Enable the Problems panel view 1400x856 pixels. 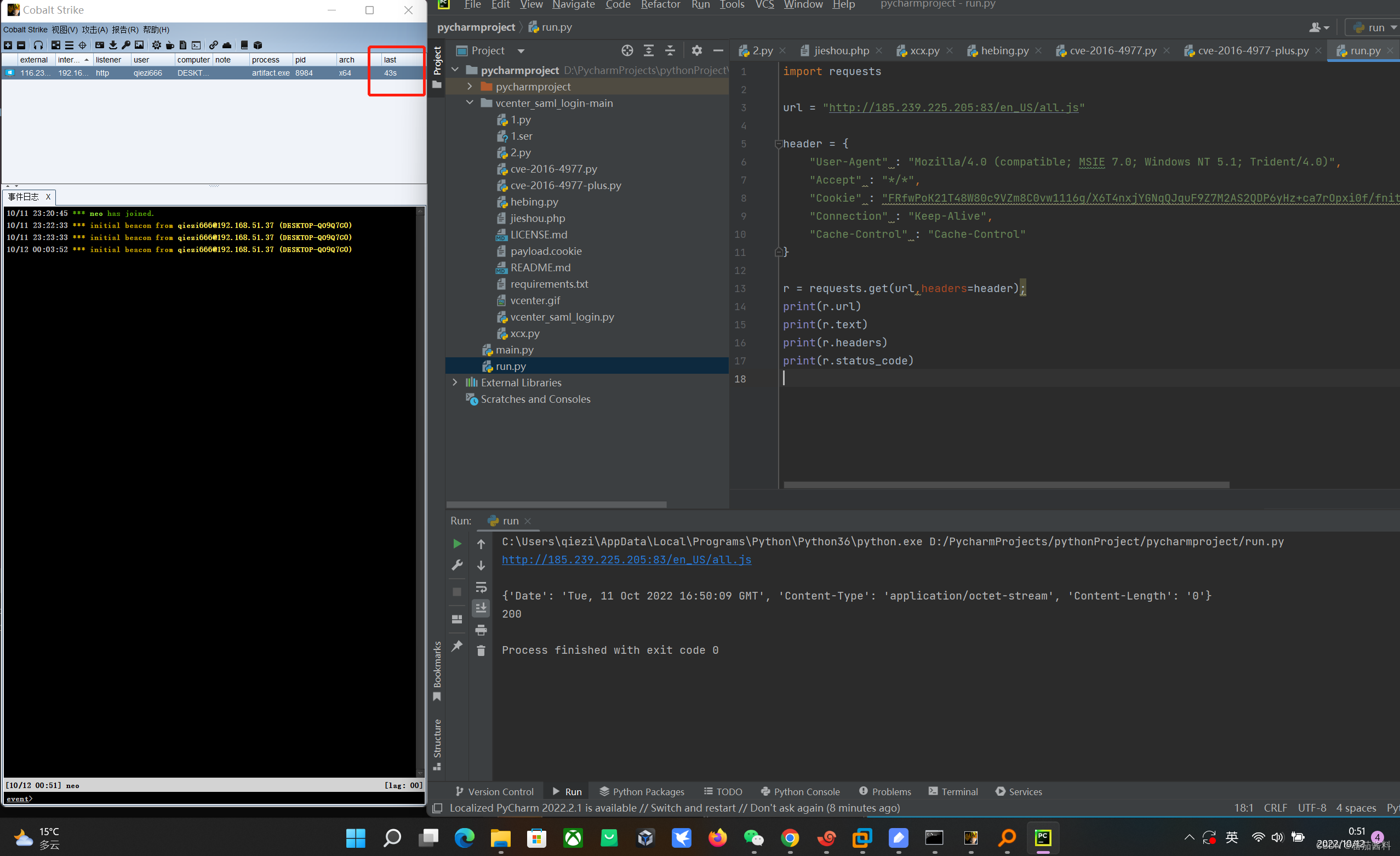coord(884,791)
